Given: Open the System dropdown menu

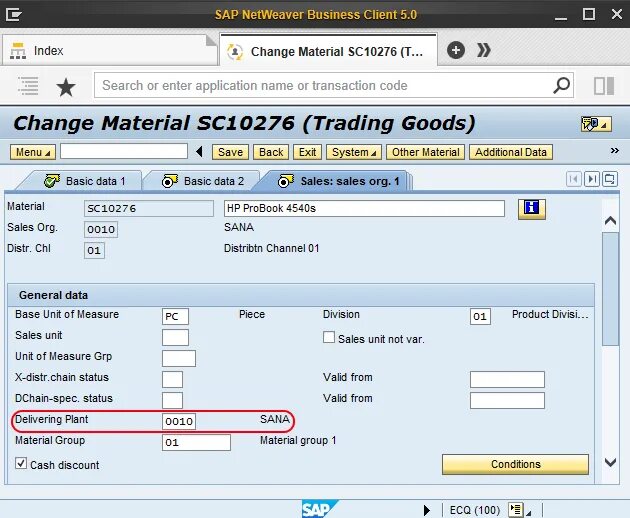Looking at the screenshot, I should tap(354, 152).
